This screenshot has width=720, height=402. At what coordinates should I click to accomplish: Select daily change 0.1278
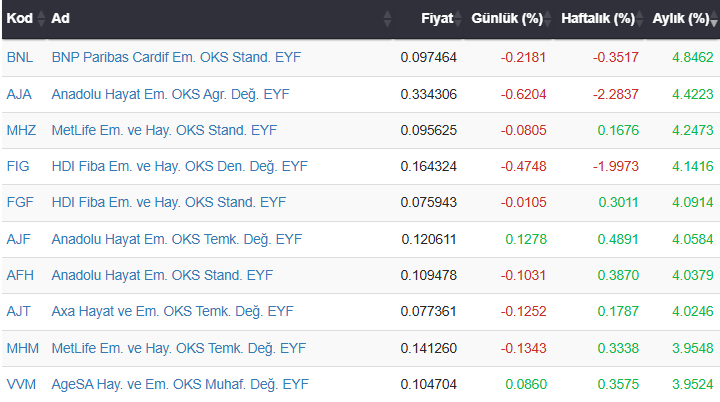[x=526, y=239]
